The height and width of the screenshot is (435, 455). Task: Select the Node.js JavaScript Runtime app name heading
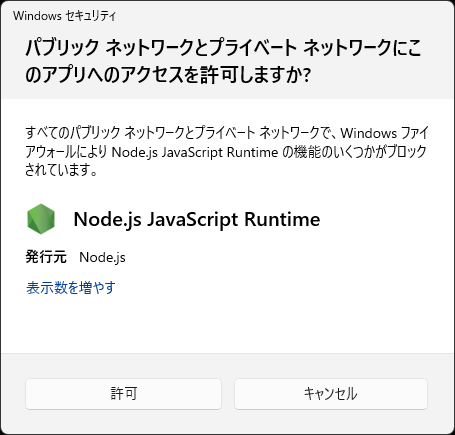tap(197, 219)
